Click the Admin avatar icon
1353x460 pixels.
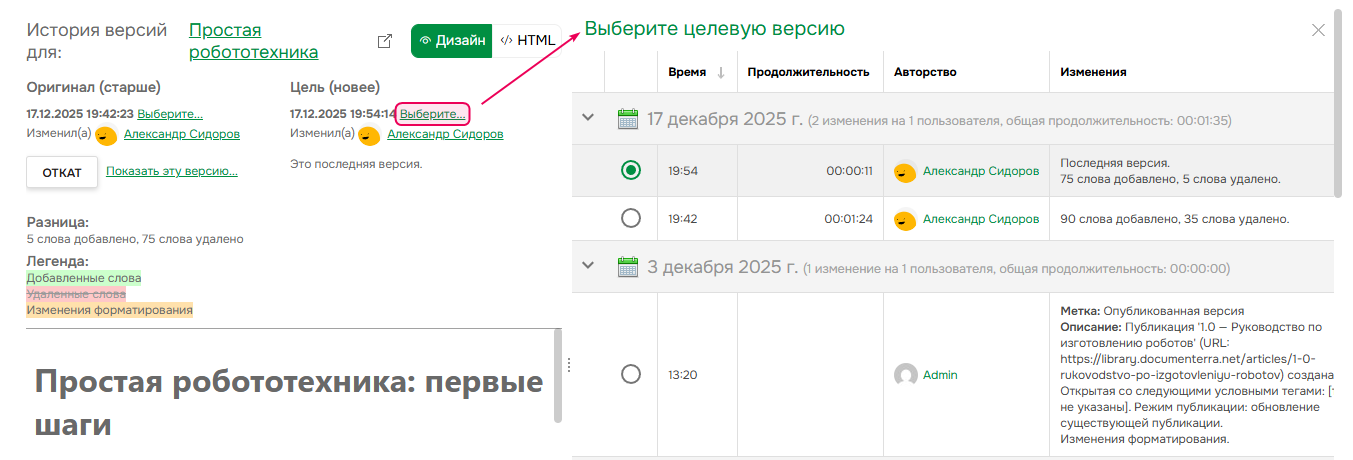point(905,375)
